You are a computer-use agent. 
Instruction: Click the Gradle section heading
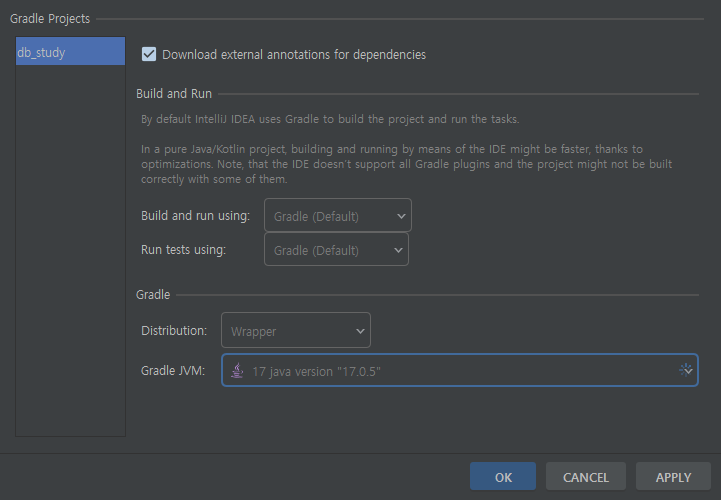(x=153, y=294)
